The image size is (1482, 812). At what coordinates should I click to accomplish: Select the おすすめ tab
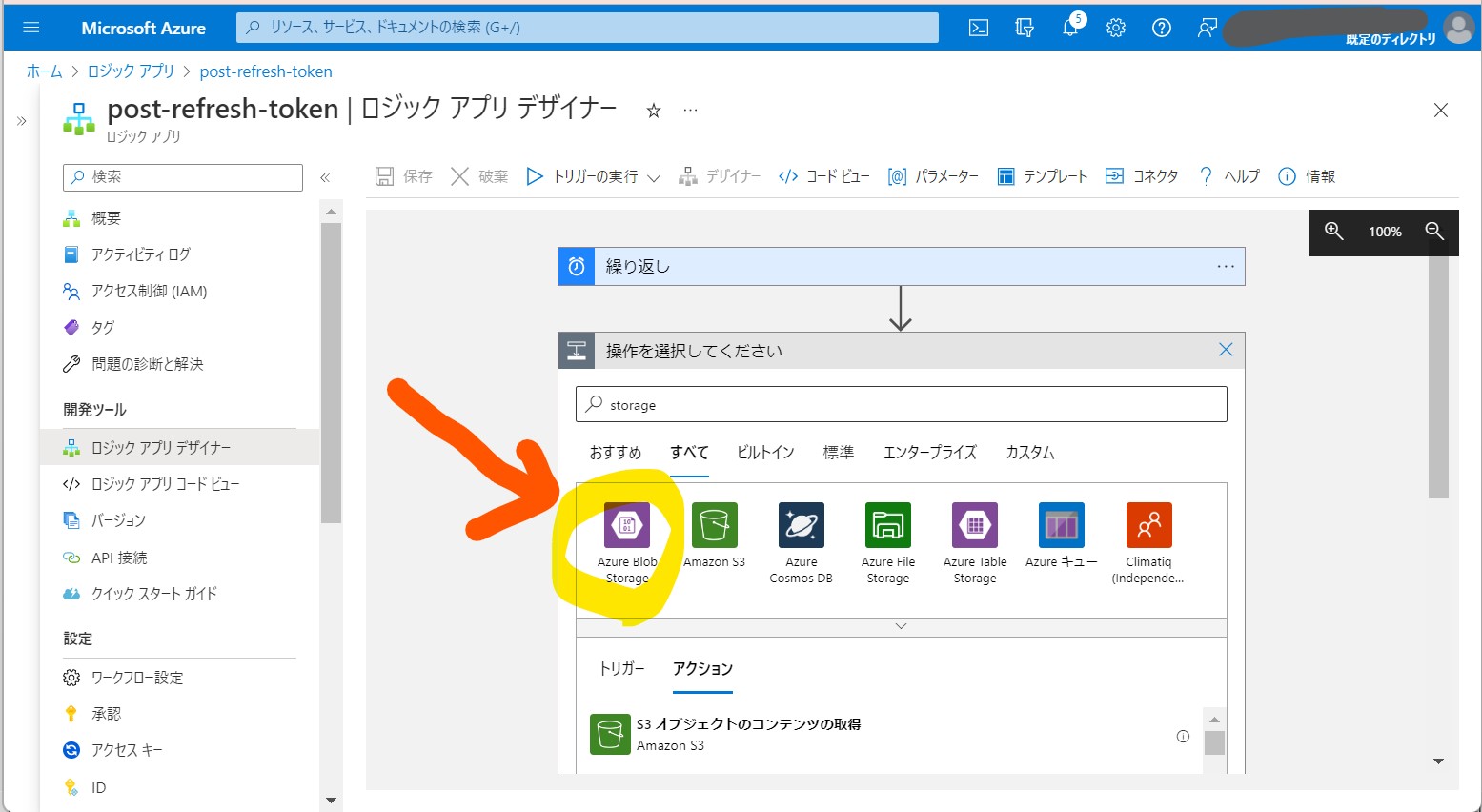(616, 453)
